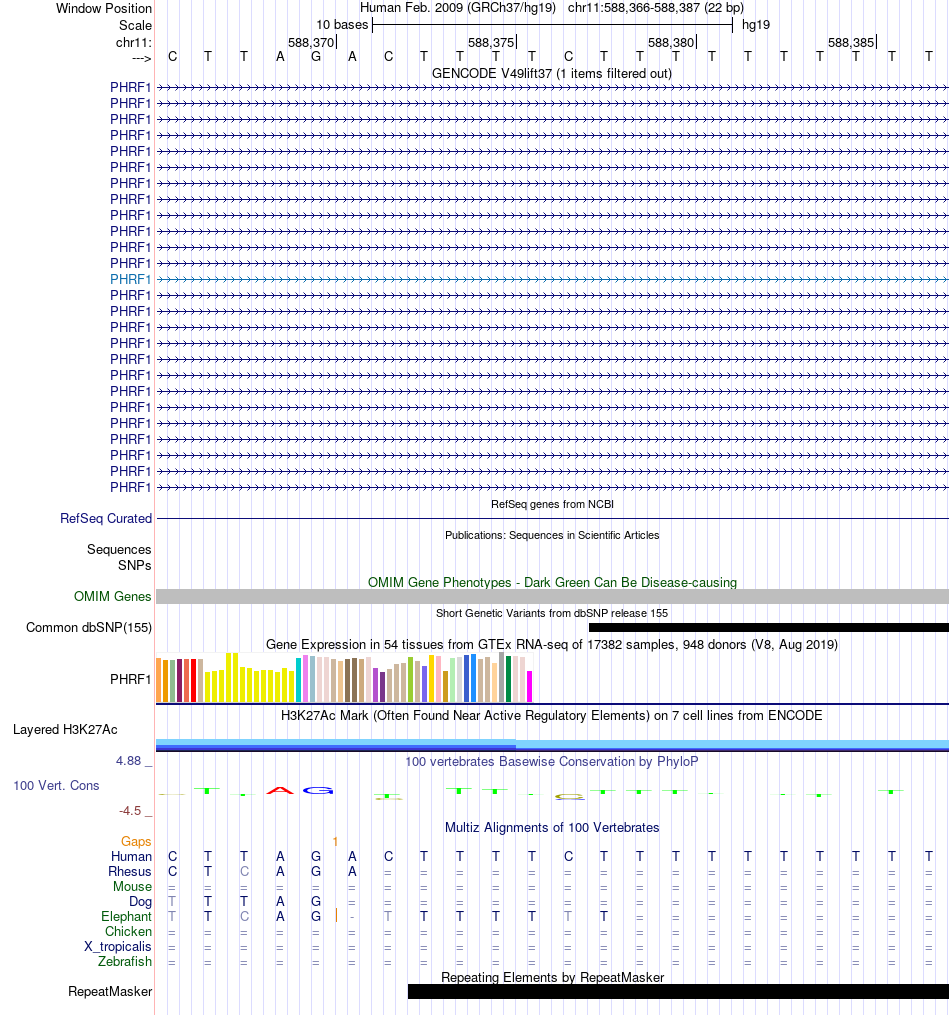950x1015 pixels.
Task: Click the blue G in the PhyloP logo
Action: point(318,790)
